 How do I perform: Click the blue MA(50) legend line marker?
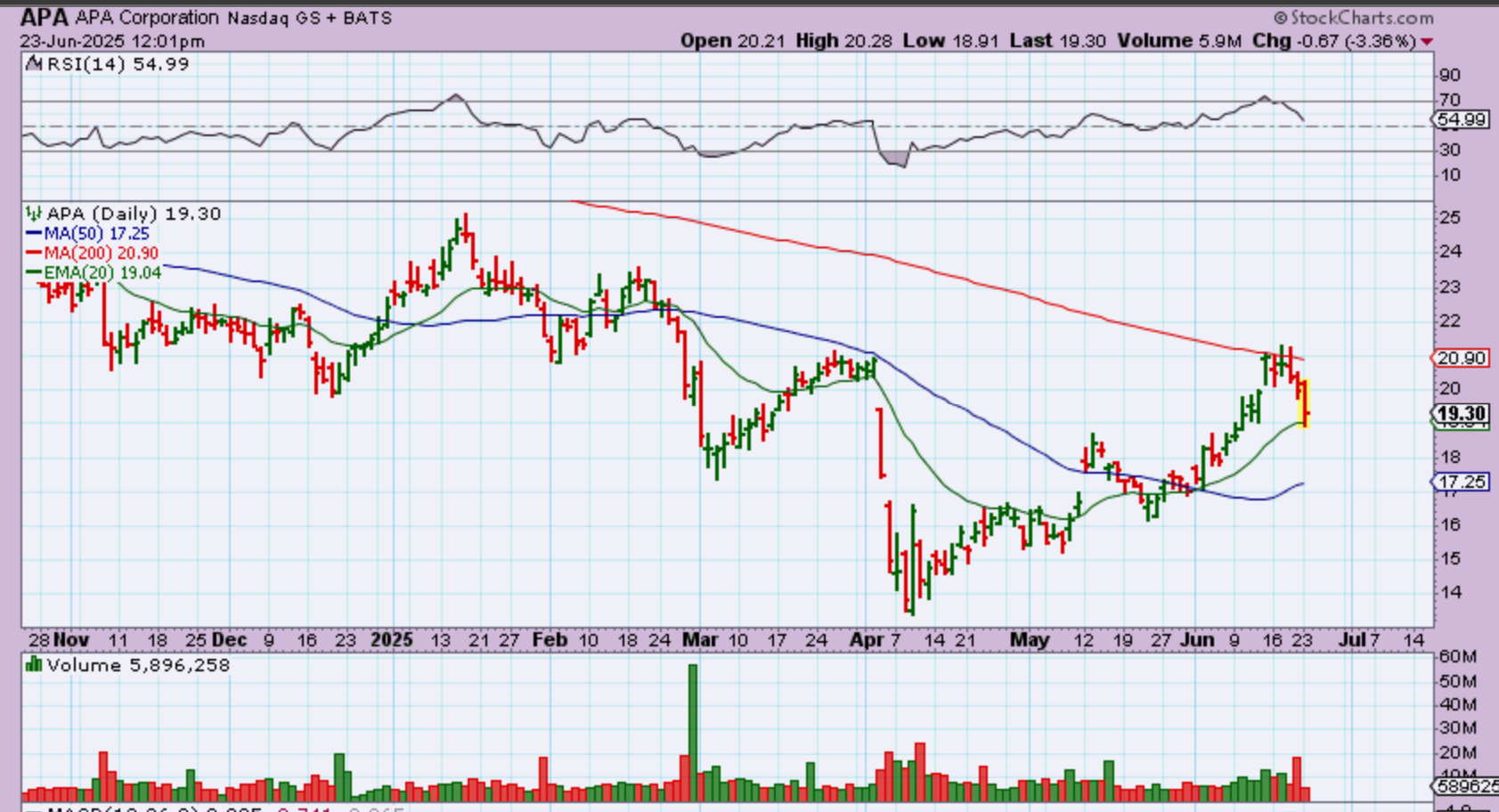34,234
